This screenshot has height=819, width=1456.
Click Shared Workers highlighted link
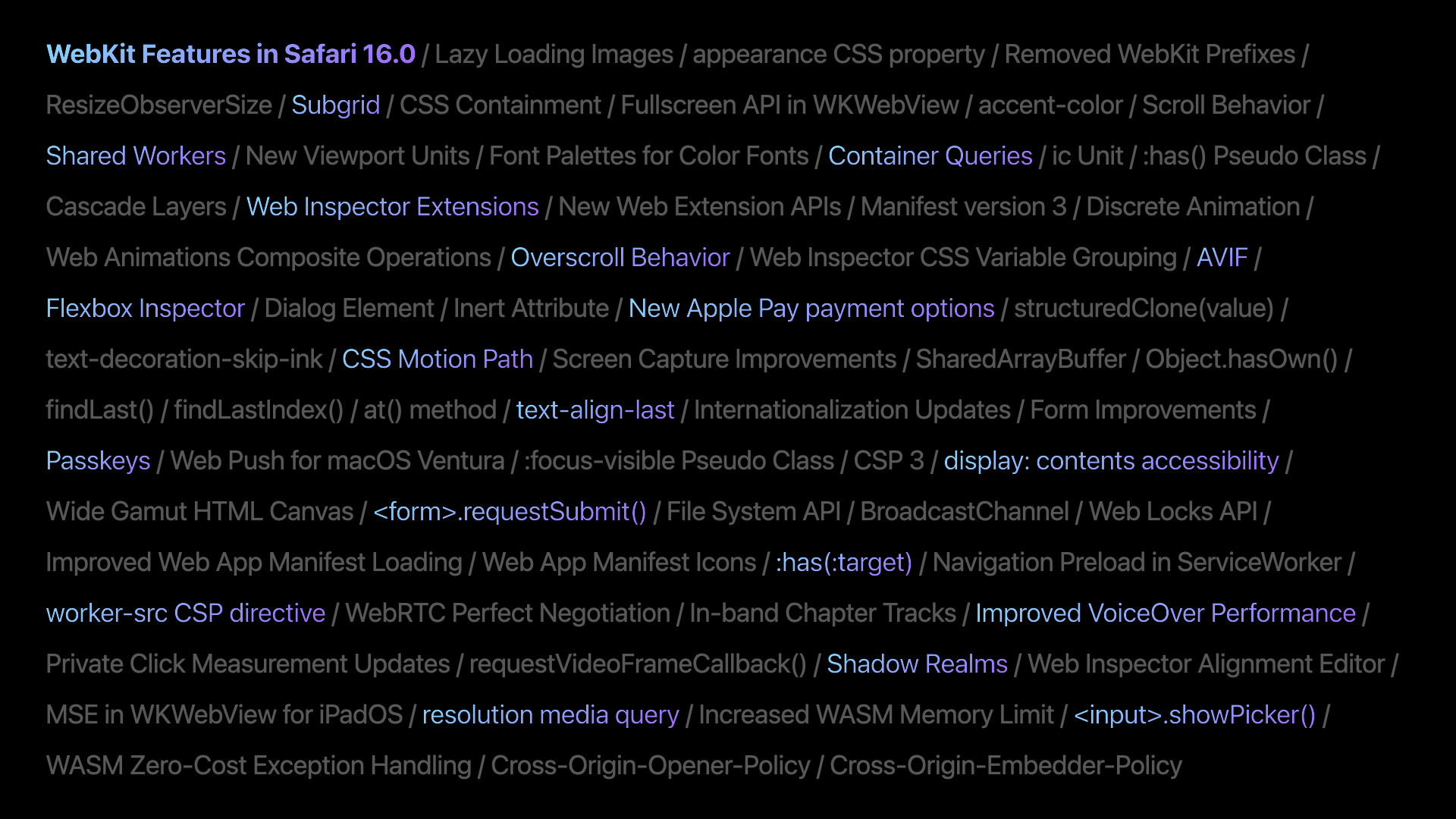tap(136, 156)
